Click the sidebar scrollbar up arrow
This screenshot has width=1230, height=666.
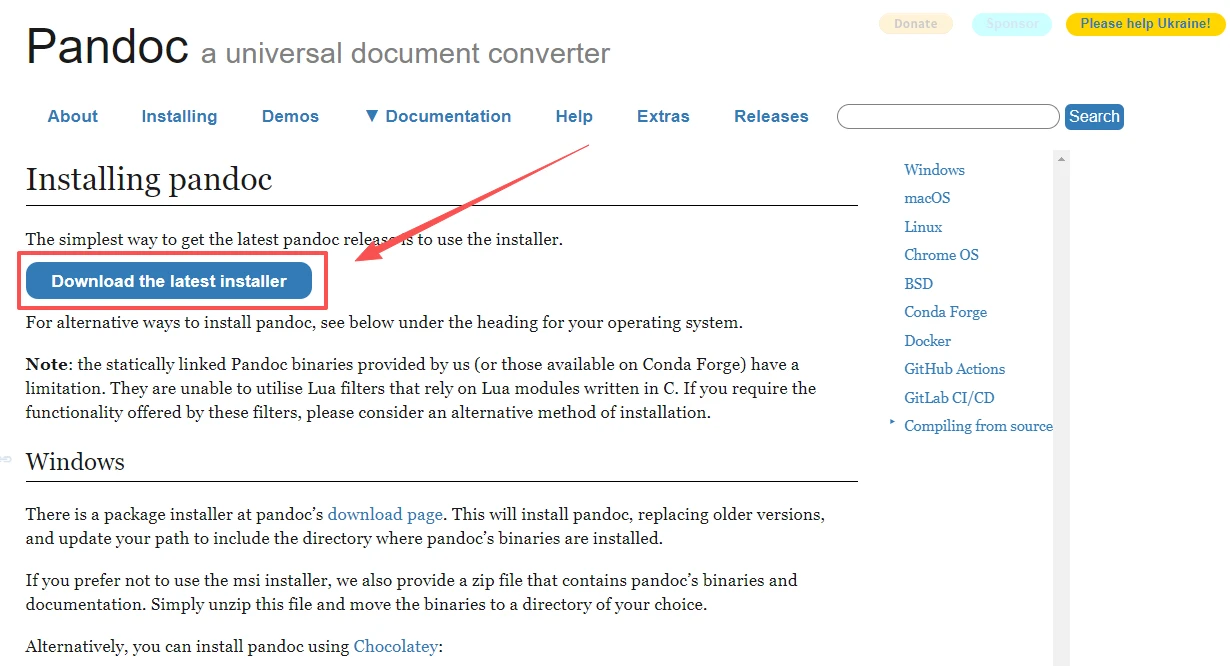(x=1062, y=158)
